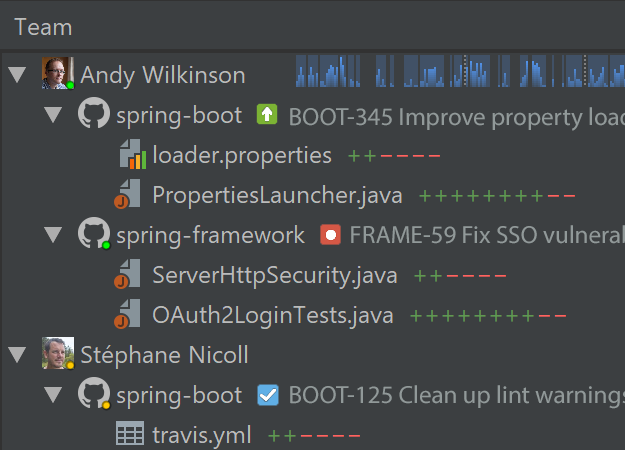Open loader.properties file

pos(242,155)
